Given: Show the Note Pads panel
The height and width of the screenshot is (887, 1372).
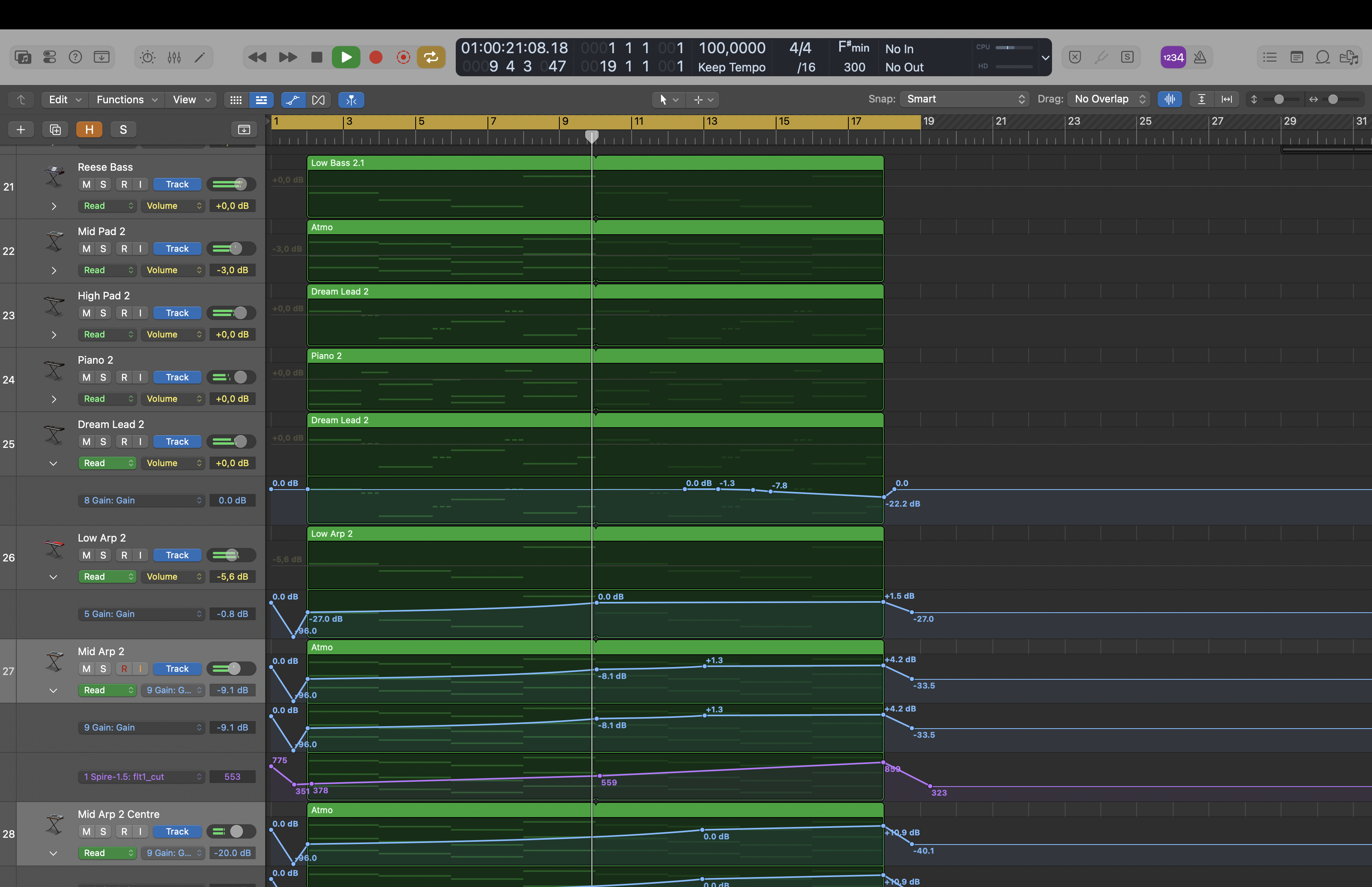Looking at the screenshot, I should pos(1297,57).
